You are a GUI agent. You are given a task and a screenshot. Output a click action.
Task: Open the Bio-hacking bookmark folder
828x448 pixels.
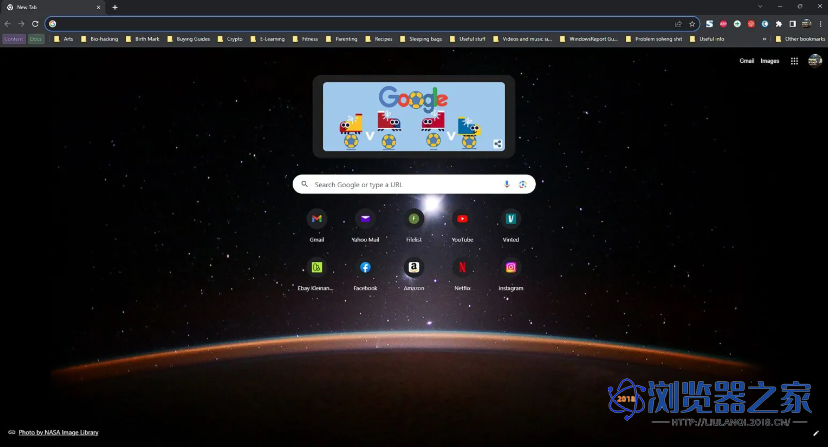click(99, 39)
